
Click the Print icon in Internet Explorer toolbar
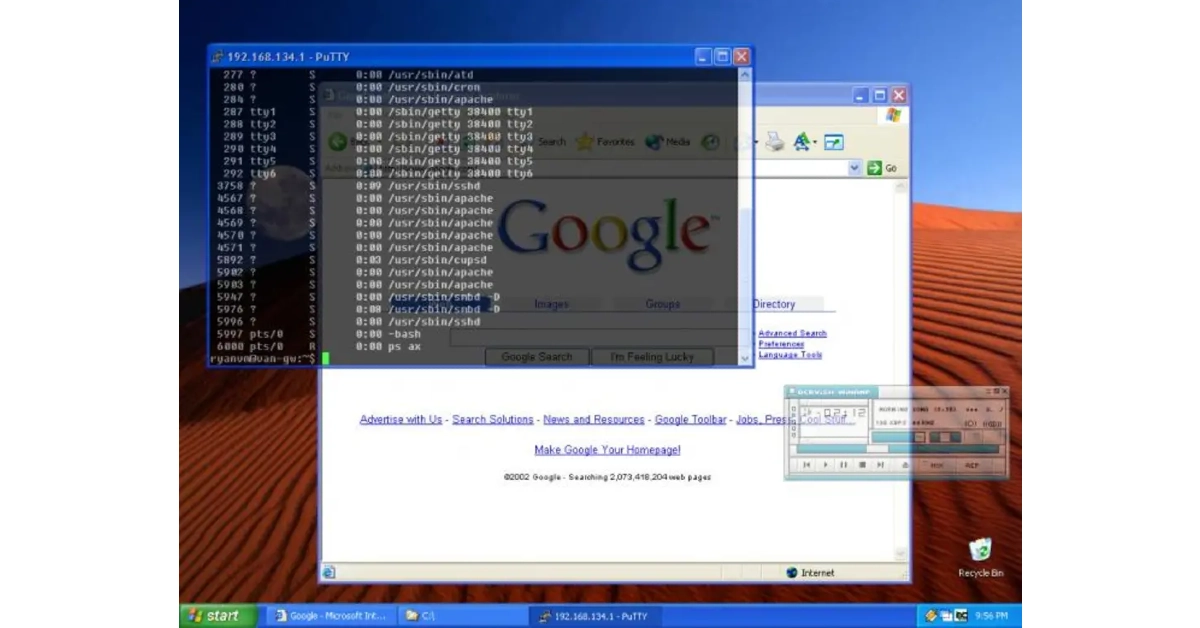(775, 142)
